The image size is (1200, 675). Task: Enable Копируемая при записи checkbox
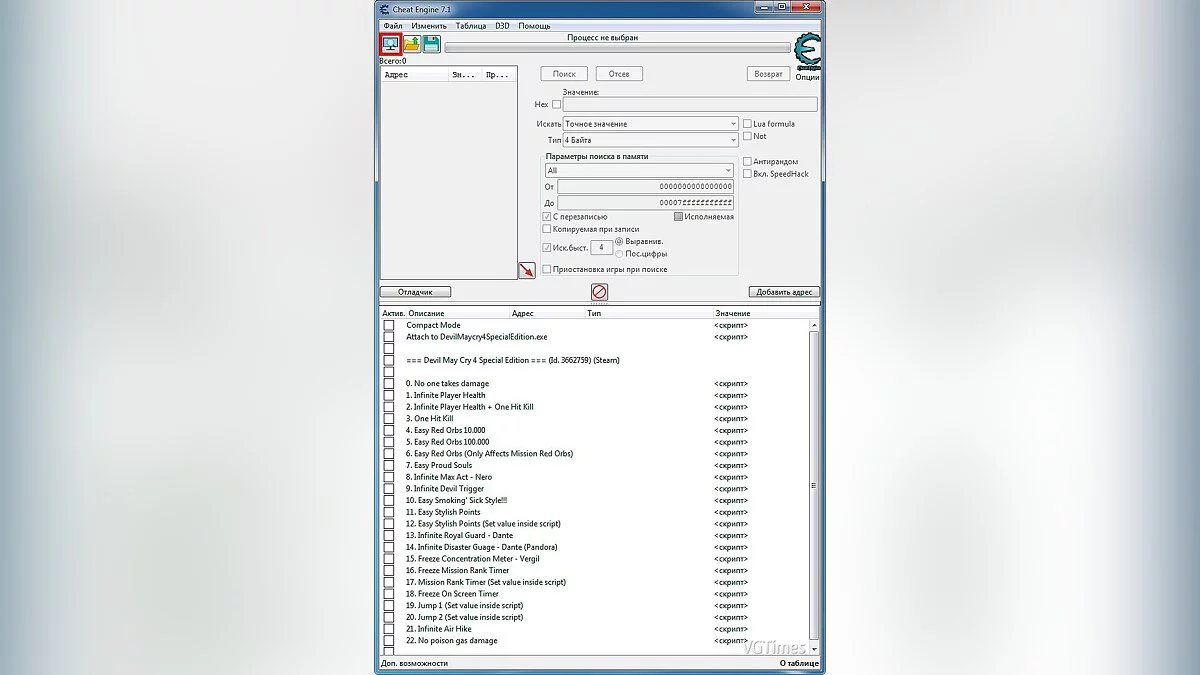click(547, 229)
